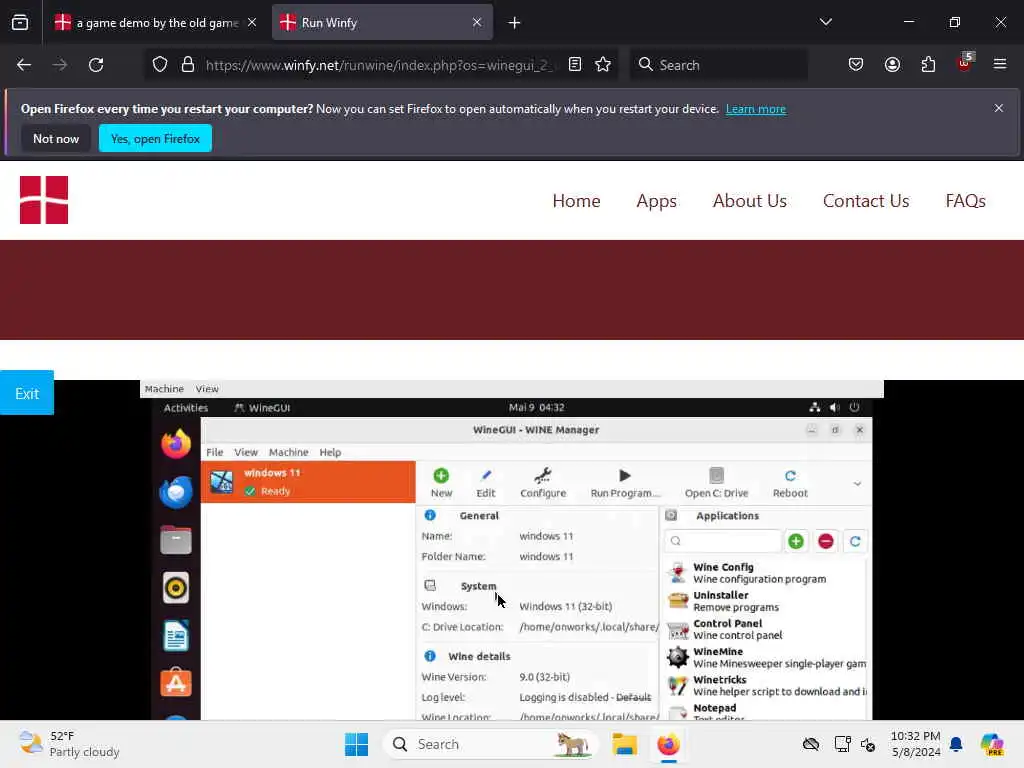
Task: Expand the WineGUI toolbar overflow chevron
Action: coord(857,484)
